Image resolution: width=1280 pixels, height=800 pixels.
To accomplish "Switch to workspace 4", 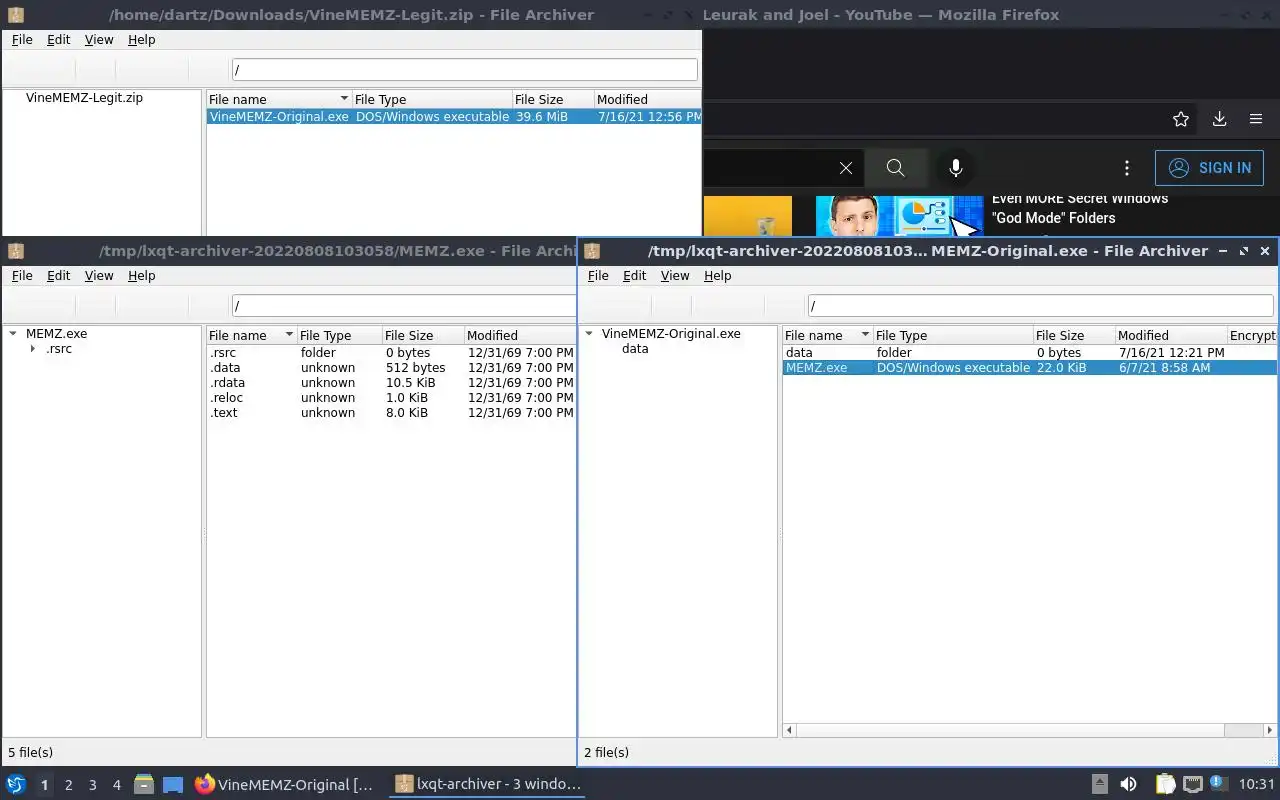I will coord(116,785).
